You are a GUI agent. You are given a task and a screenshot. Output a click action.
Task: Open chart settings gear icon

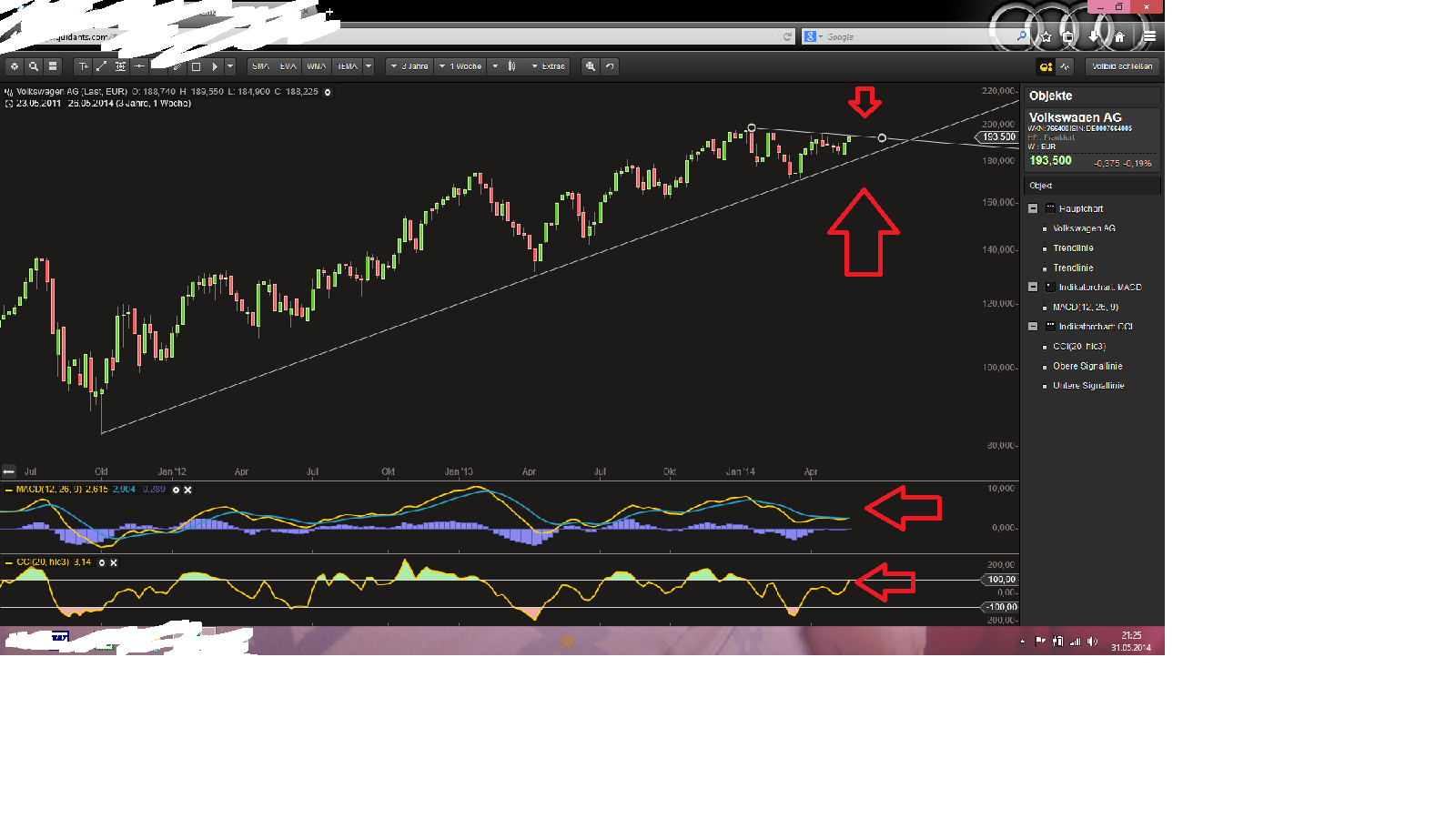(x=15, y=66)
